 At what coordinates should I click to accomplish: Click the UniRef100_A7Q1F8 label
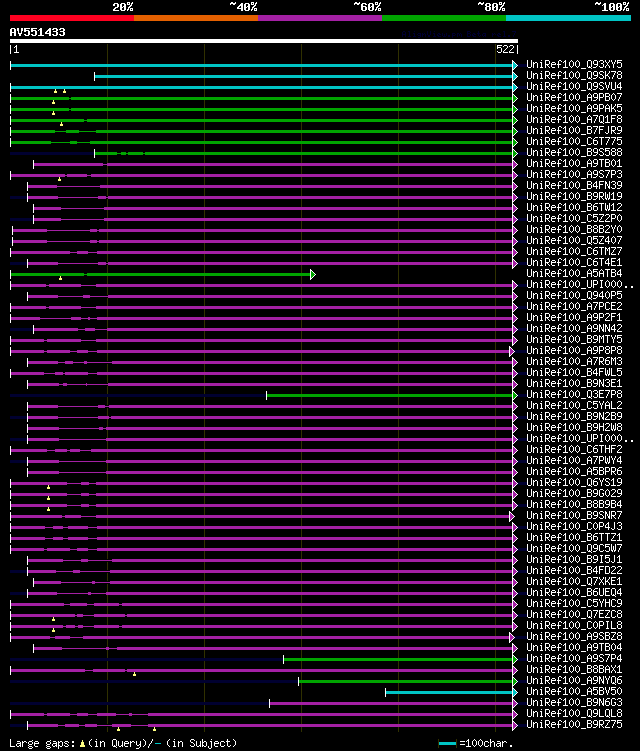click(x=574, y=119)
